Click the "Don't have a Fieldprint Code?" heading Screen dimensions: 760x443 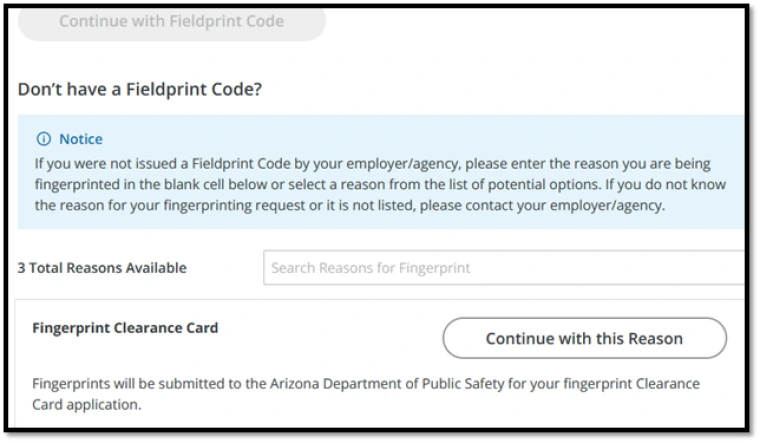point(140,89)
